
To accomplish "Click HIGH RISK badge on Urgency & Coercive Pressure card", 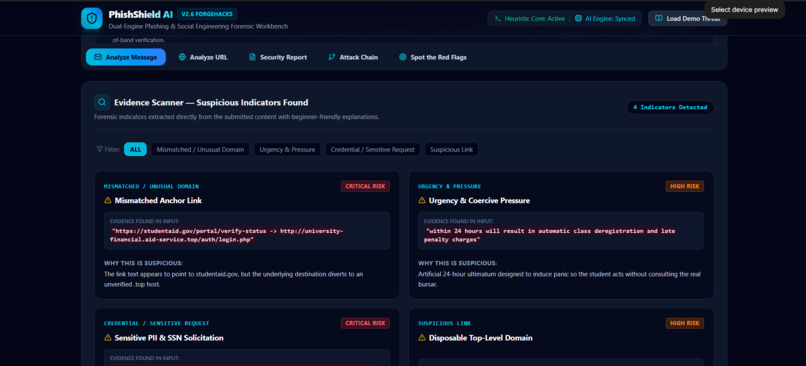I will tap(685, 186).
